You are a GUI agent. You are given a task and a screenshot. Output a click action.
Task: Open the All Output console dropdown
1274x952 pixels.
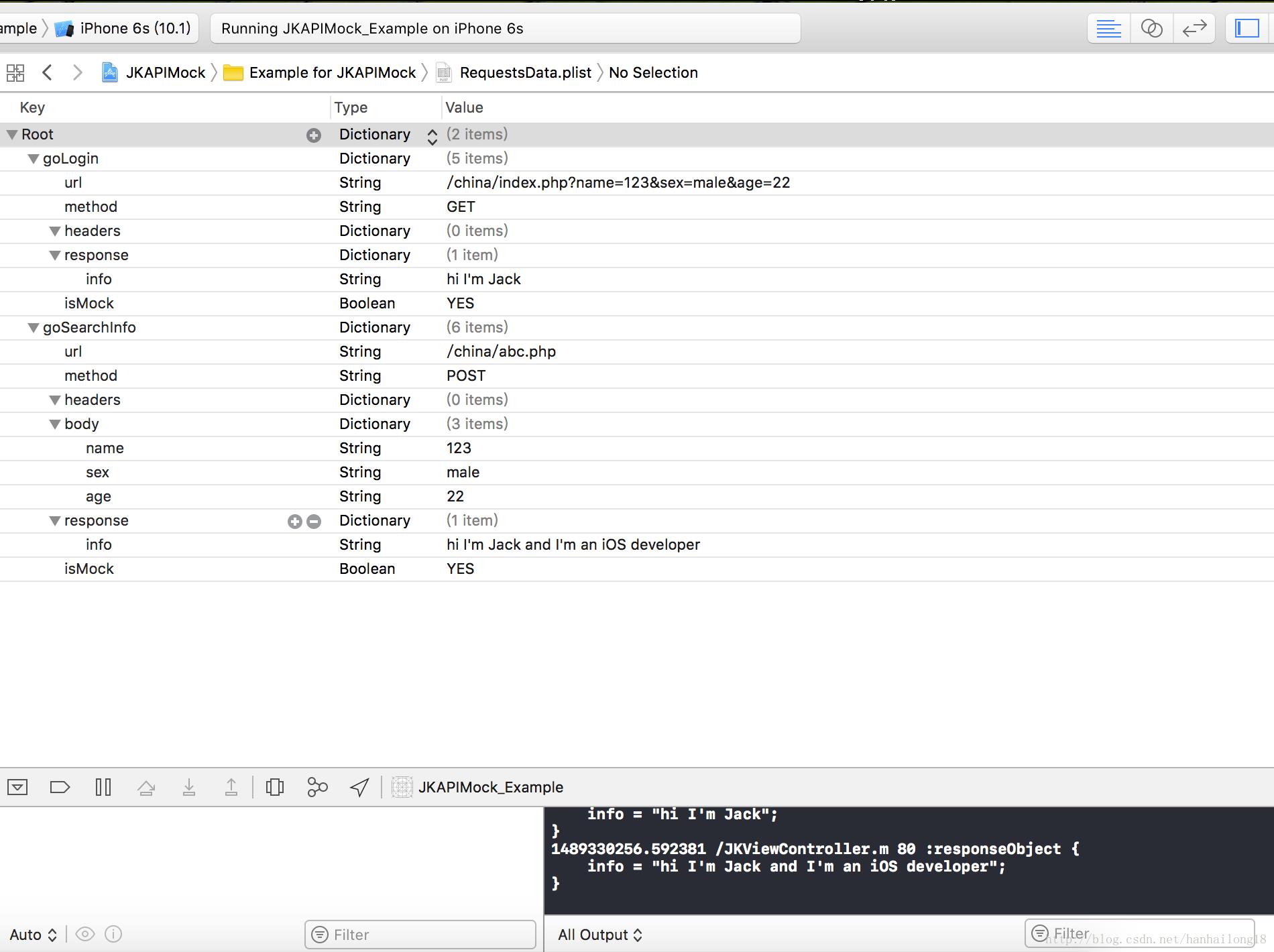point(600,935)
